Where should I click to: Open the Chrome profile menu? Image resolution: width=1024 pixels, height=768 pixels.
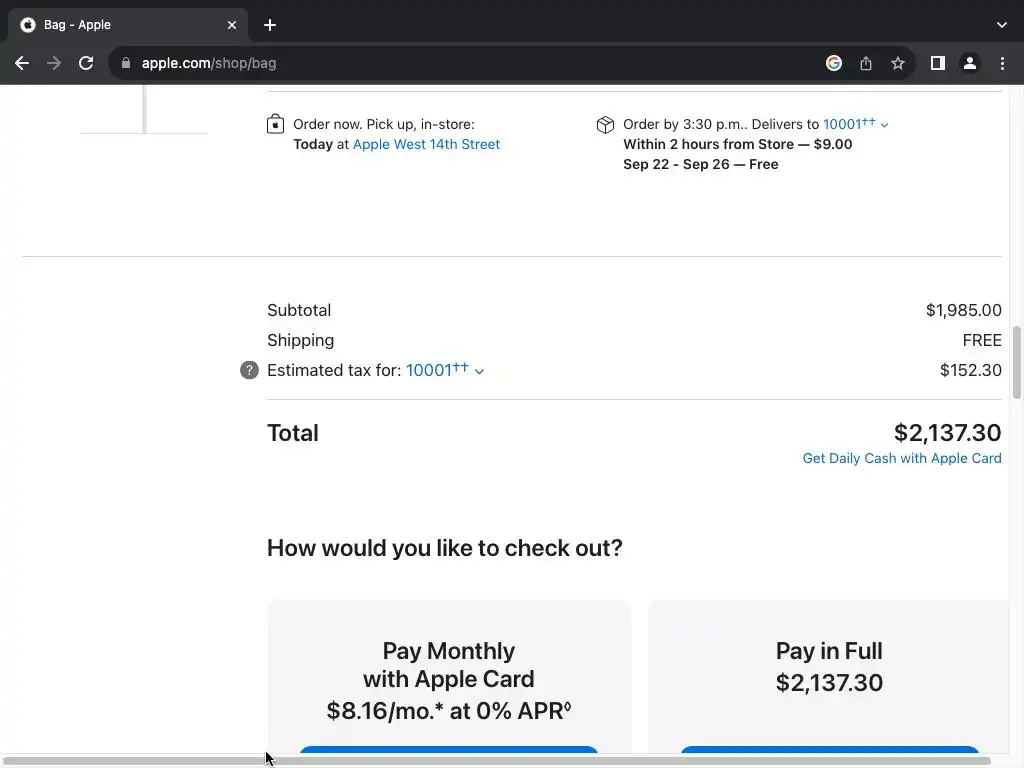click(x=970, y=63)
